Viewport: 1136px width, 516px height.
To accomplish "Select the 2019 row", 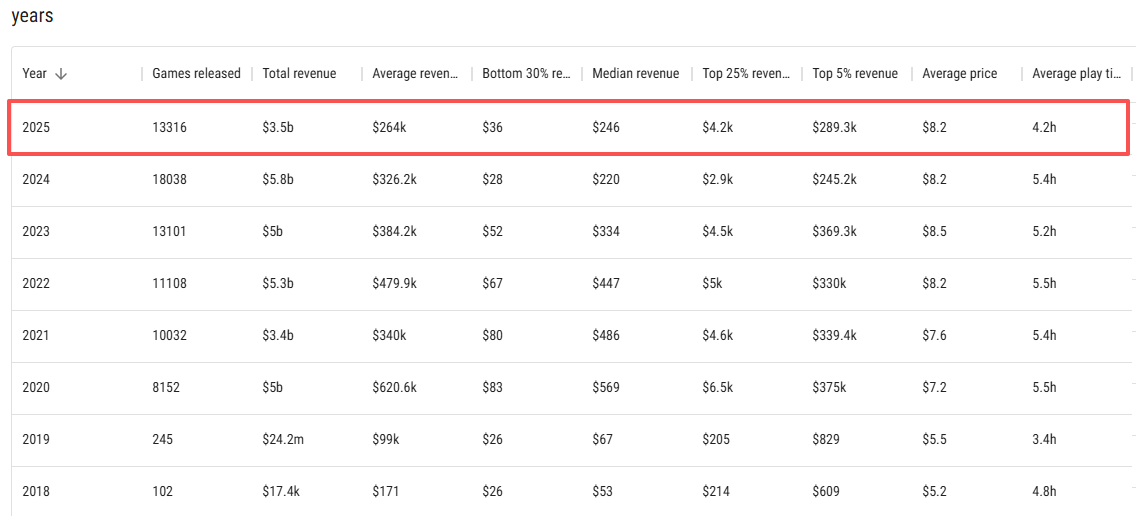I will (36, 439).
